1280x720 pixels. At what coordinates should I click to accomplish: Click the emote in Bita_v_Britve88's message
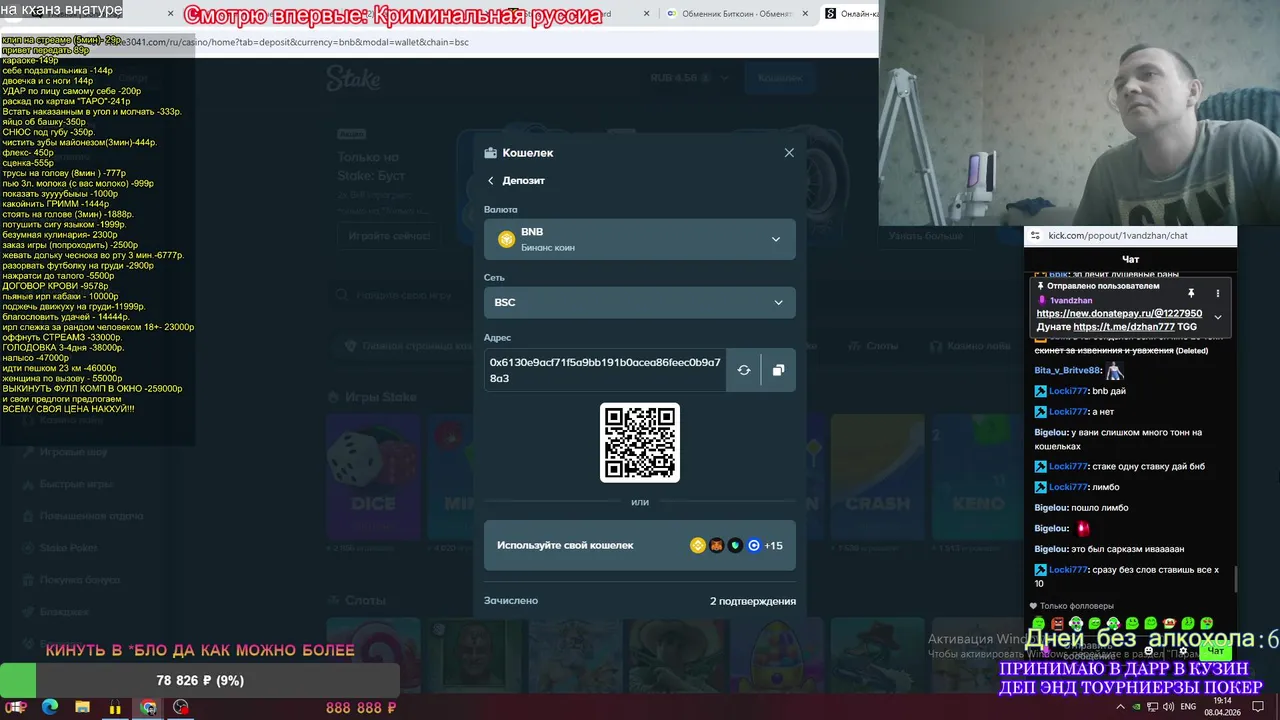point(1114,369)
